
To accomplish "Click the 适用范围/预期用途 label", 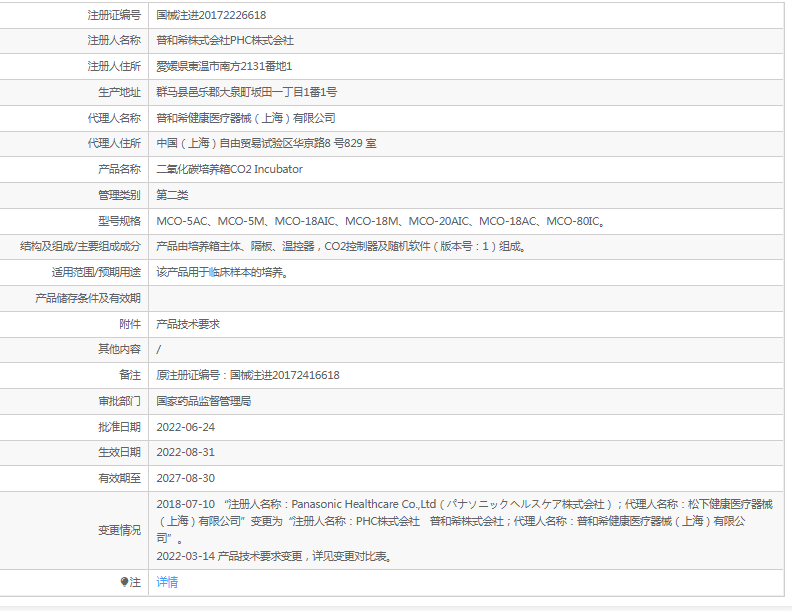I will click(96, 273).
